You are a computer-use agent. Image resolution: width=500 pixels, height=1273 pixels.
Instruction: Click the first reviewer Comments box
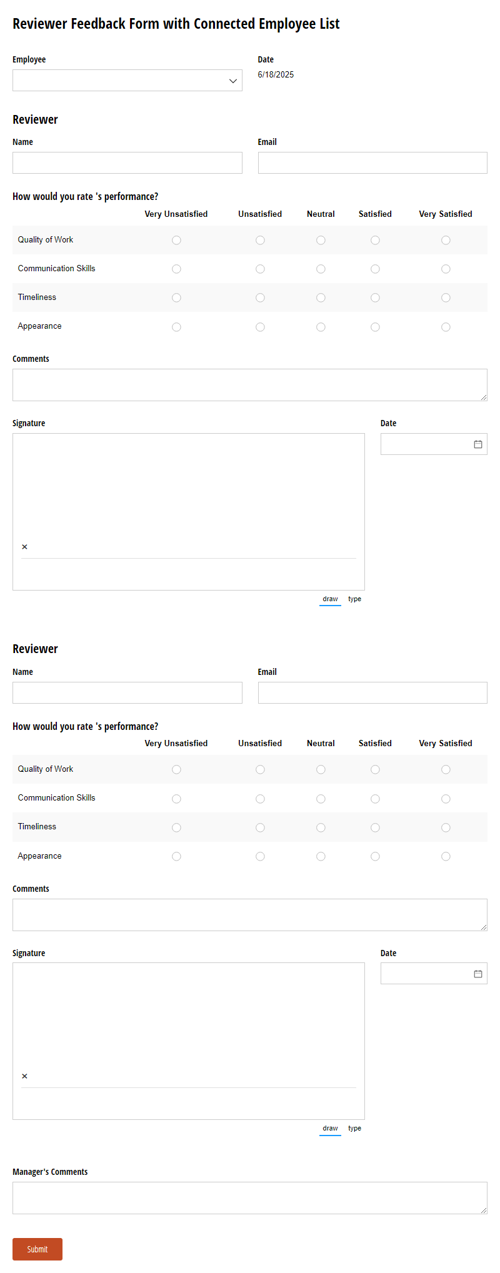[x=250, y=385]
